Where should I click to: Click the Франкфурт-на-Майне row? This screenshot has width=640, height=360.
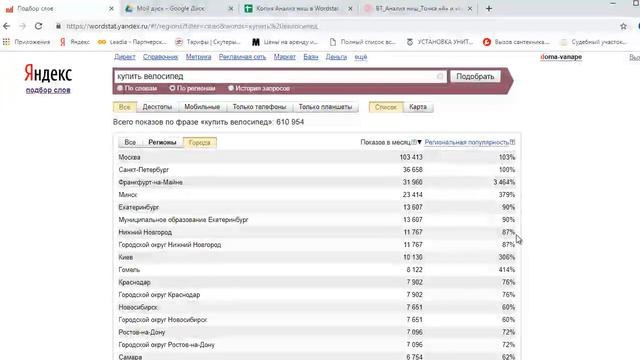(317, 182)
